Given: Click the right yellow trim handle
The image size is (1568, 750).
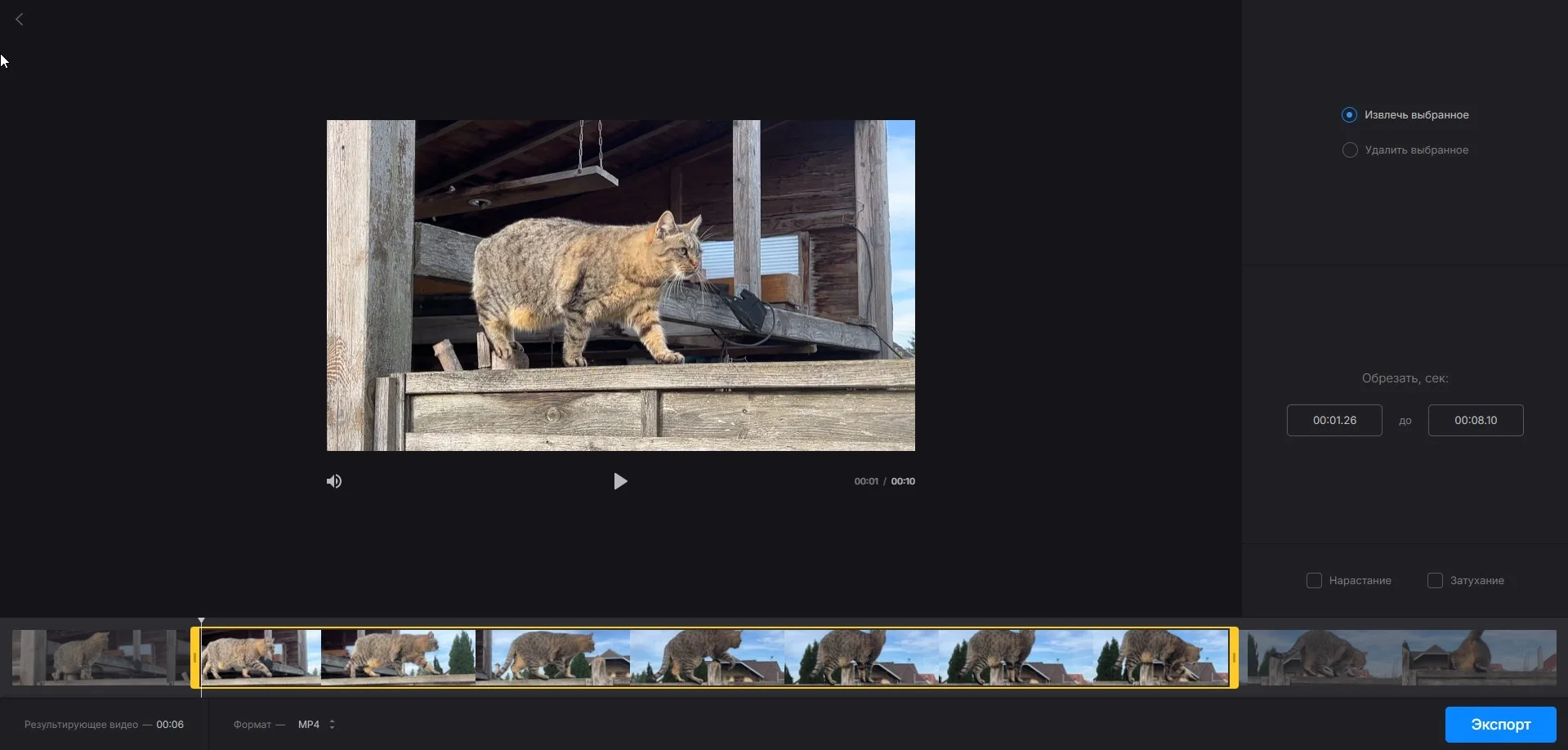Looking at the screenshot, I should point(1234,658).
